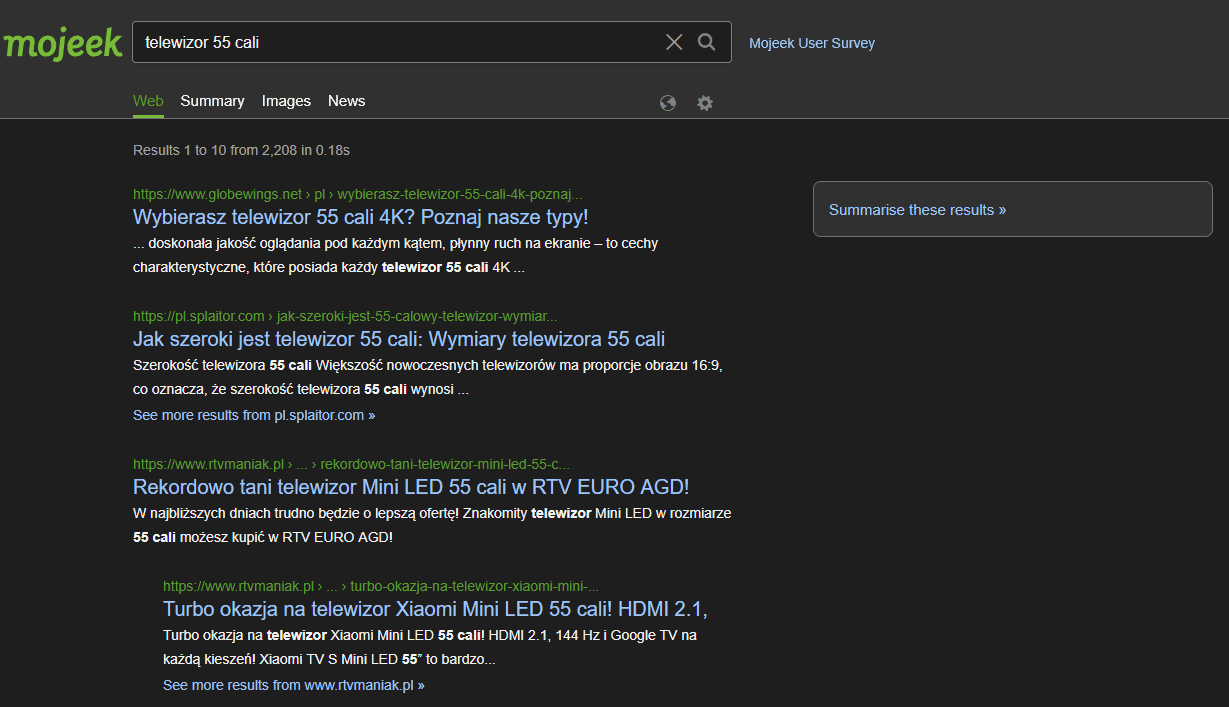Viewport: 1229px width, 707px height.
Task: Click snippet starting 'Szerokość telewizora 55 cali'
Action: click(427, 377)
